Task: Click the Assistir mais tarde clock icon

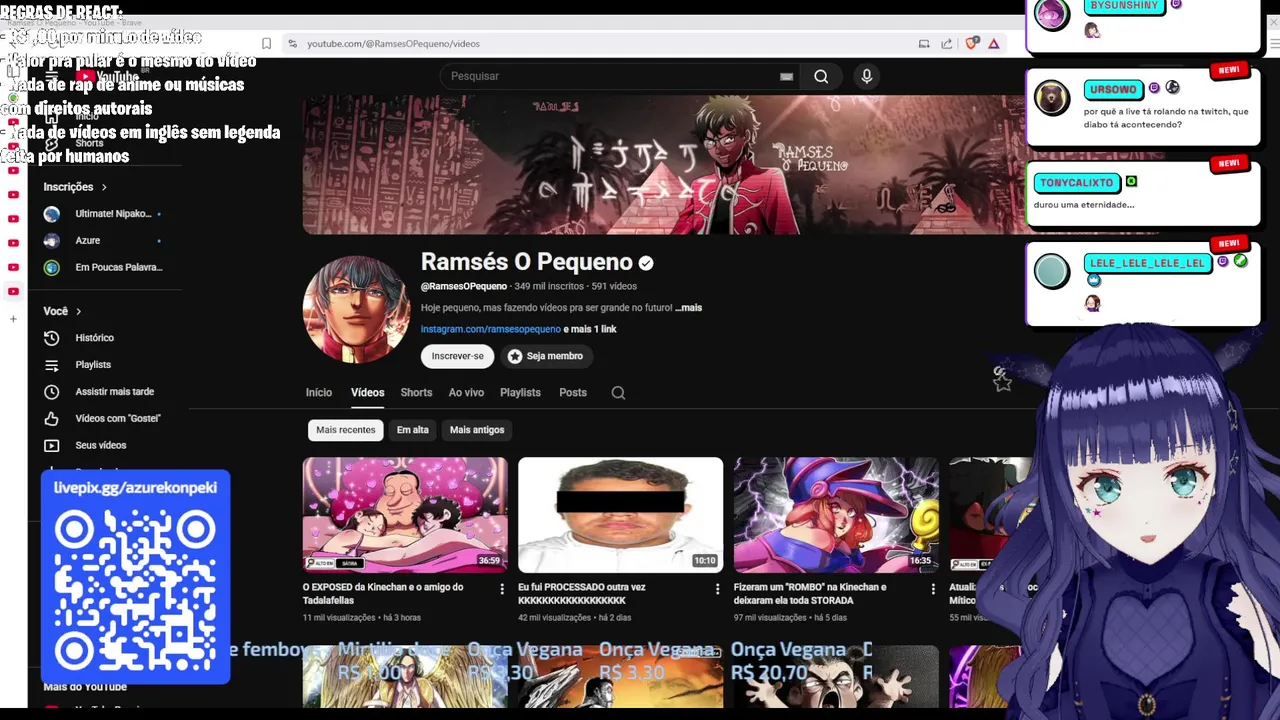Action: 52,392
